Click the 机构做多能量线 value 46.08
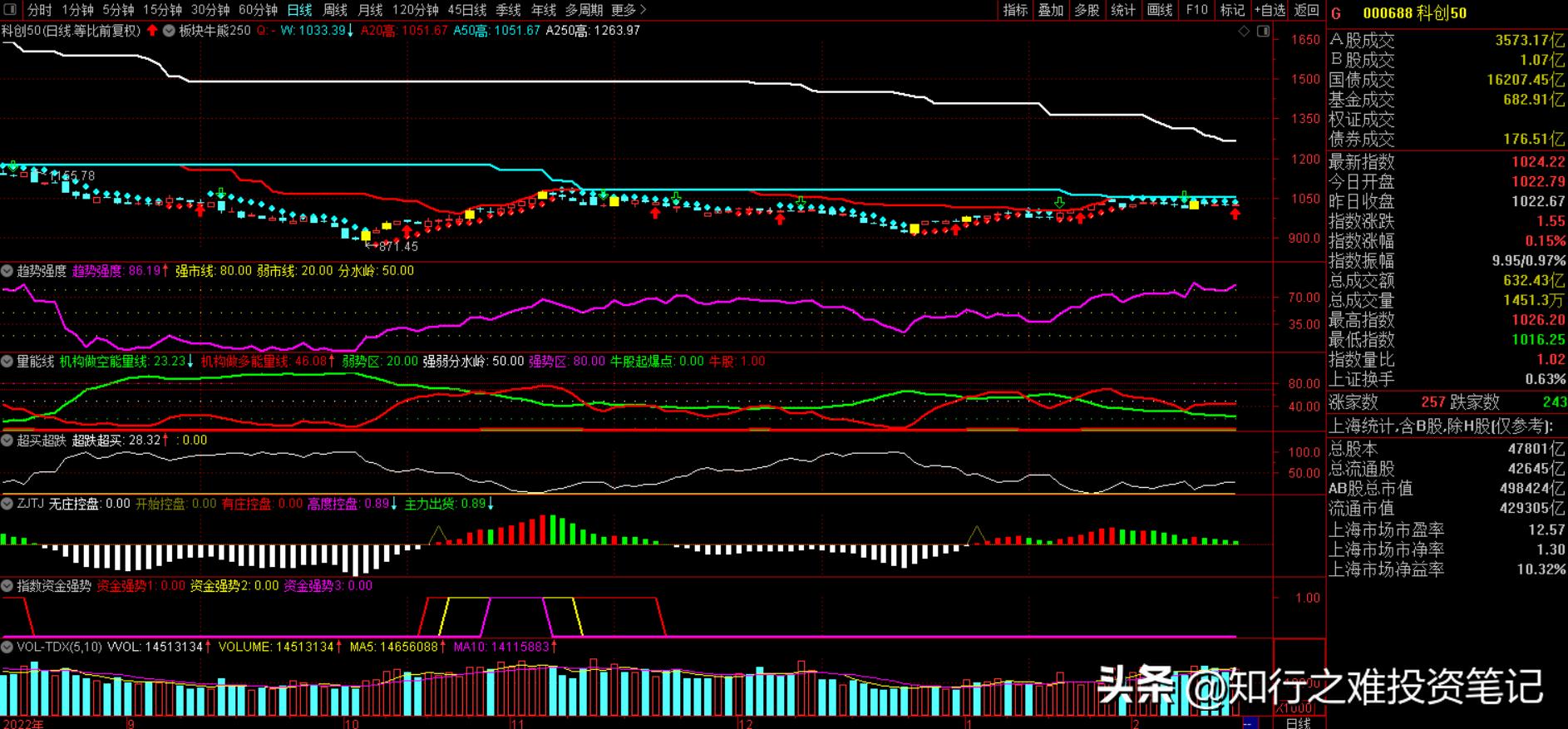The image size is (1568, 729). (x=310, y=362)
